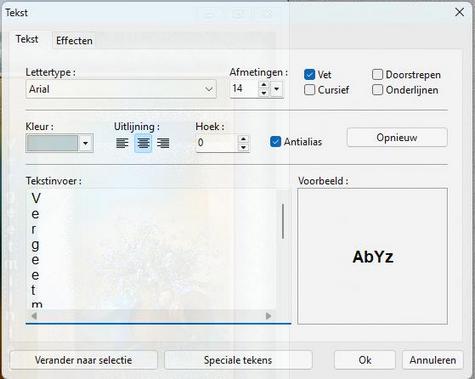Viewport: 475px width, 379px height.
Task: Enable the Doorstrepen checkbox
Action: 377,75
